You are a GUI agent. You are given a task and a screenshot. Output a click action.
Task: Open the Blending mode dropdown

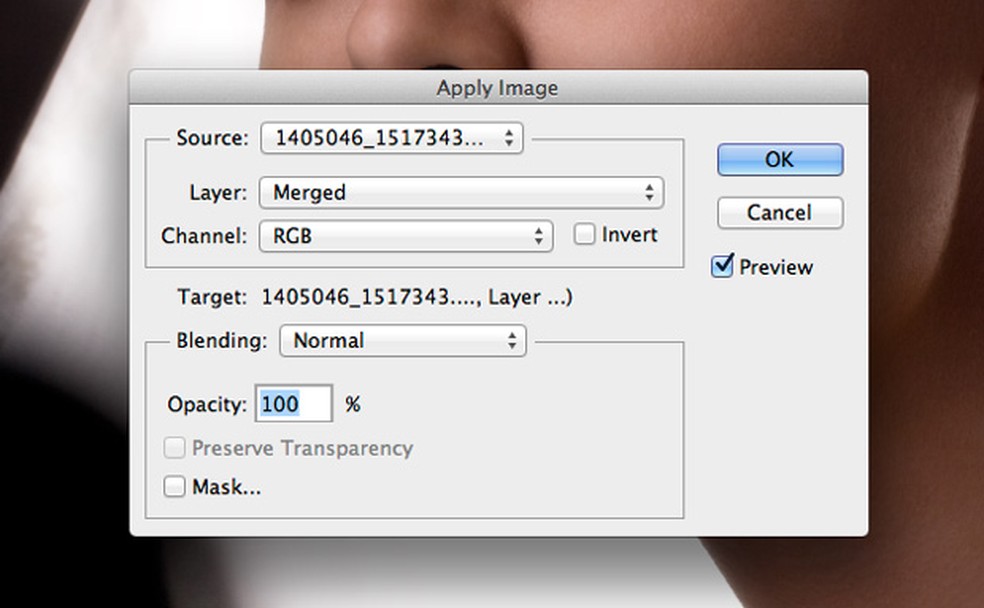[x=403, y=341]
